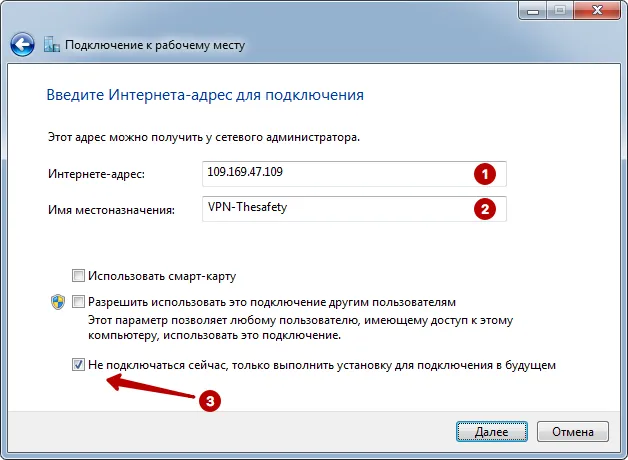Click the heading 'Введите Интернета-адрес для подключения'
The height and width of the screenshot is (460, 628).
pyautogui.click(x=205, y=95)
